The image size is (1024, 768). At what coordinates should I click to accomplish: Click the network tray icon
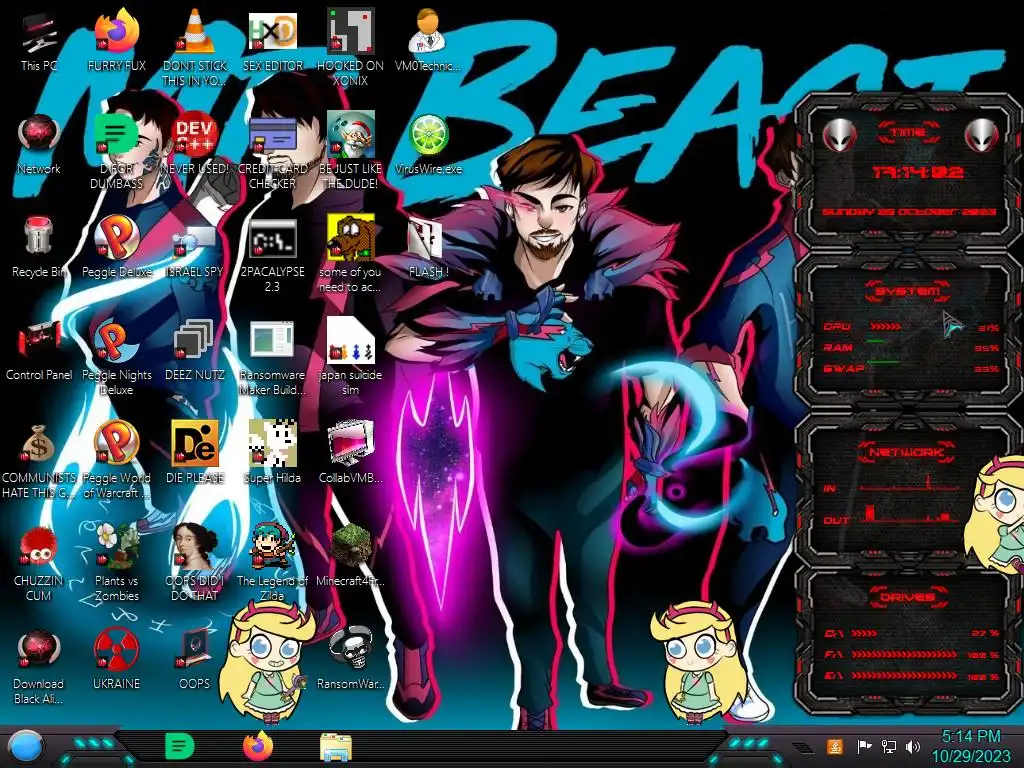pyautogui.click(x=889, y=746)
